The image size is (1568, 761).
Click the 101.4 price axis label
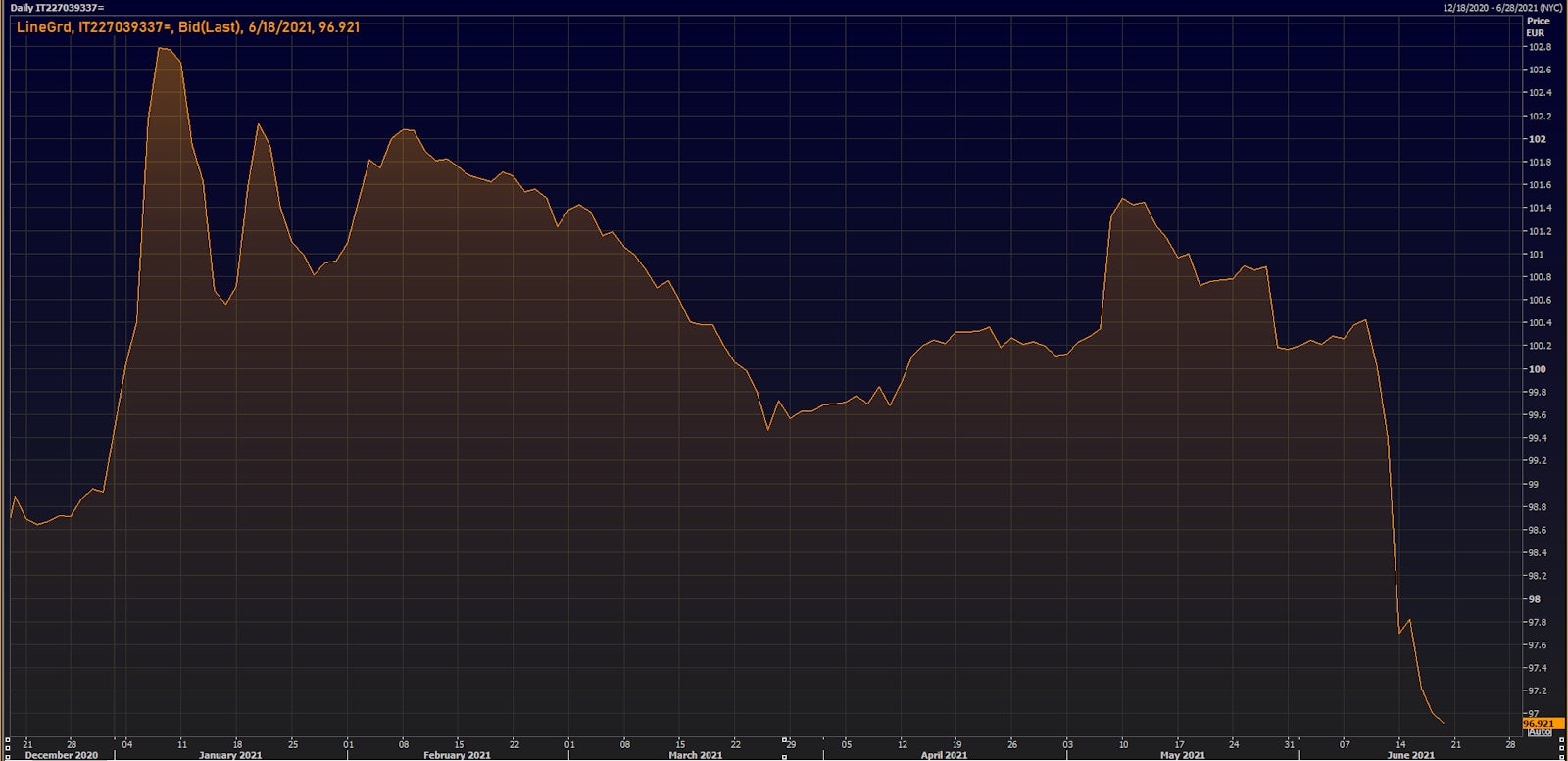pyautogui.click(x=1540, y=208)
